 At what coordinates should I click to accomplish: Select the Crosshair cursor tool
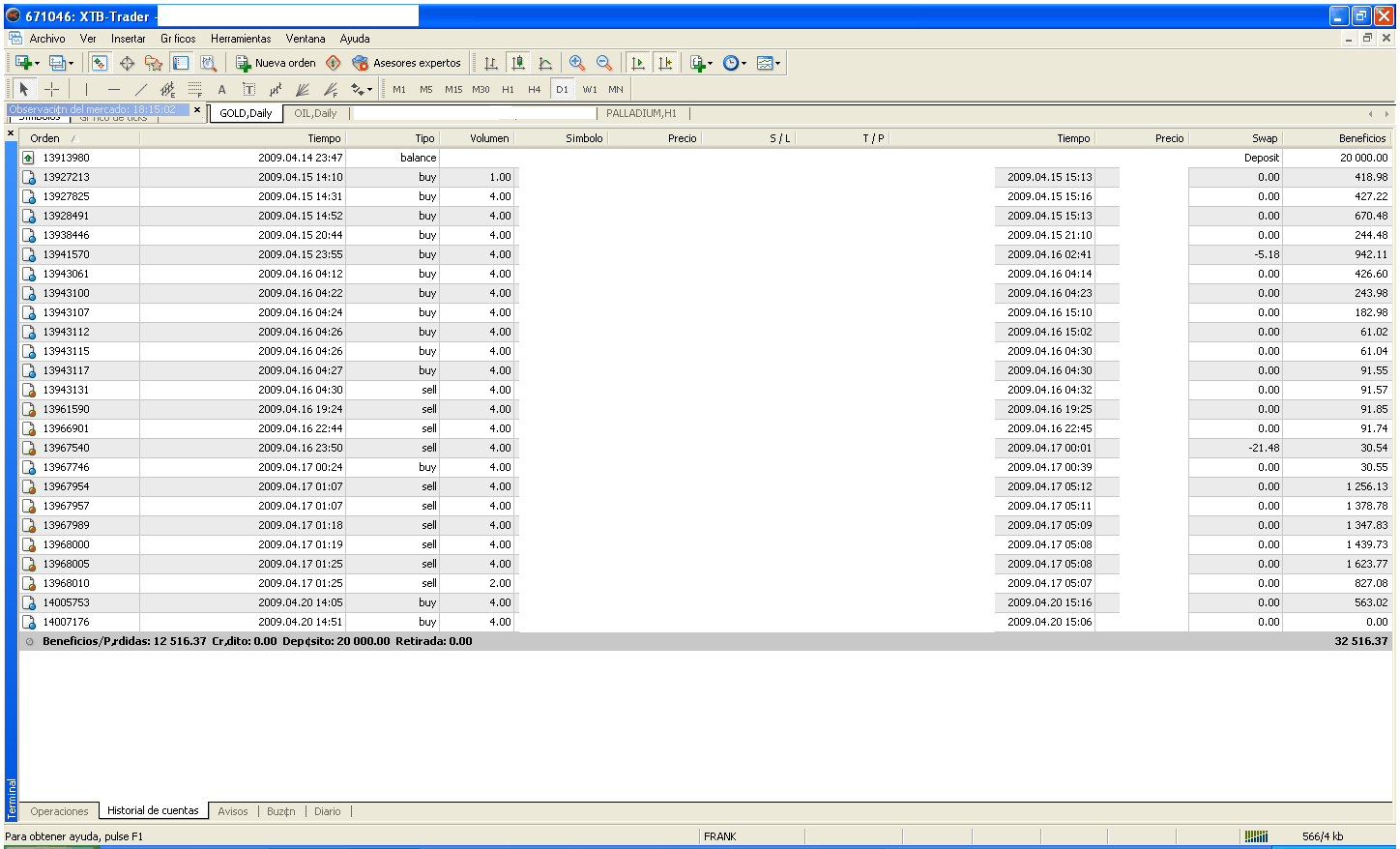pyautogui.click(x=52, y=89)
